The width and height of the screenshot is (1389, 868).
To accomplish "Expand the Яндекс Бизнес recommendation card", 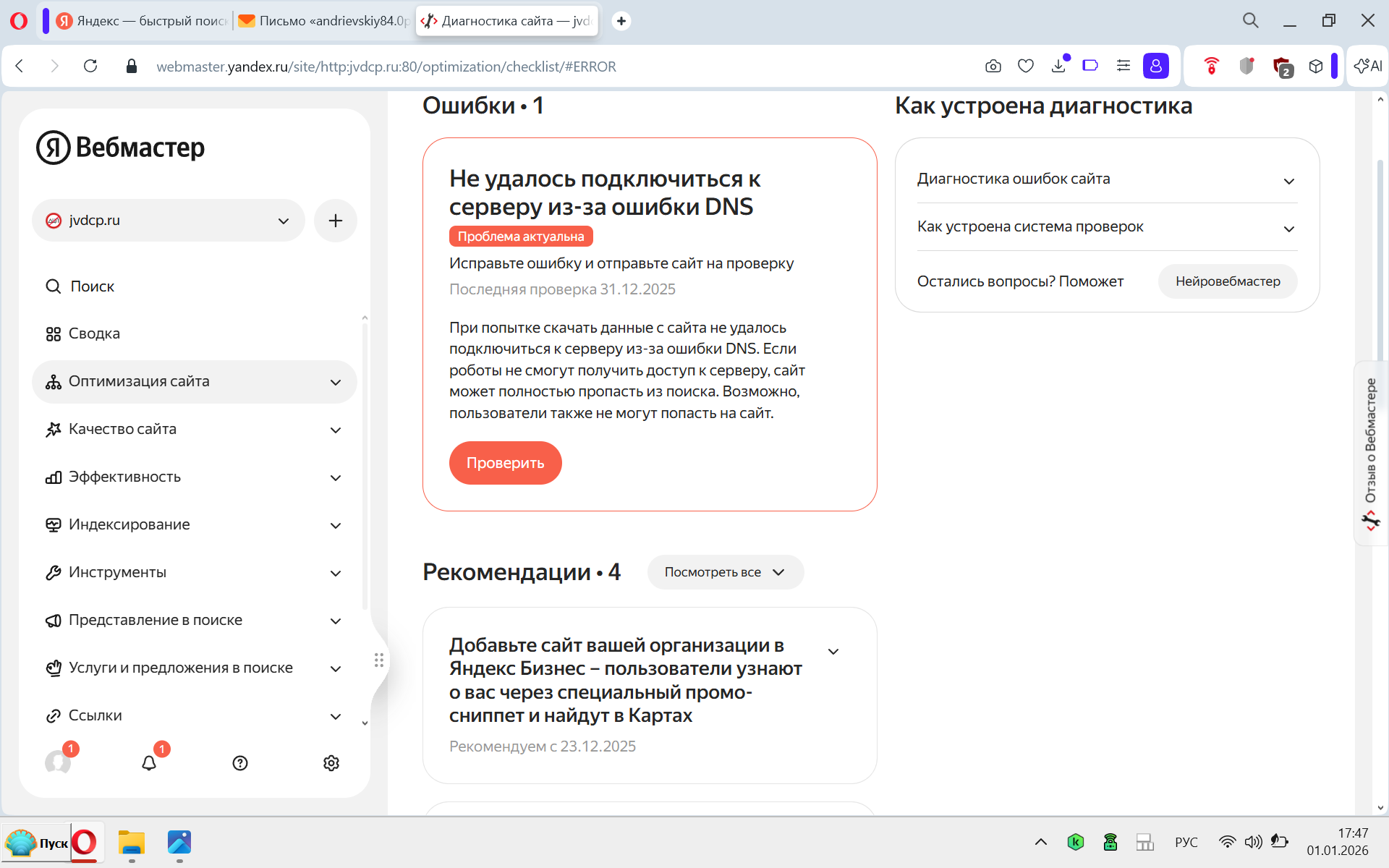I will 833,652.
